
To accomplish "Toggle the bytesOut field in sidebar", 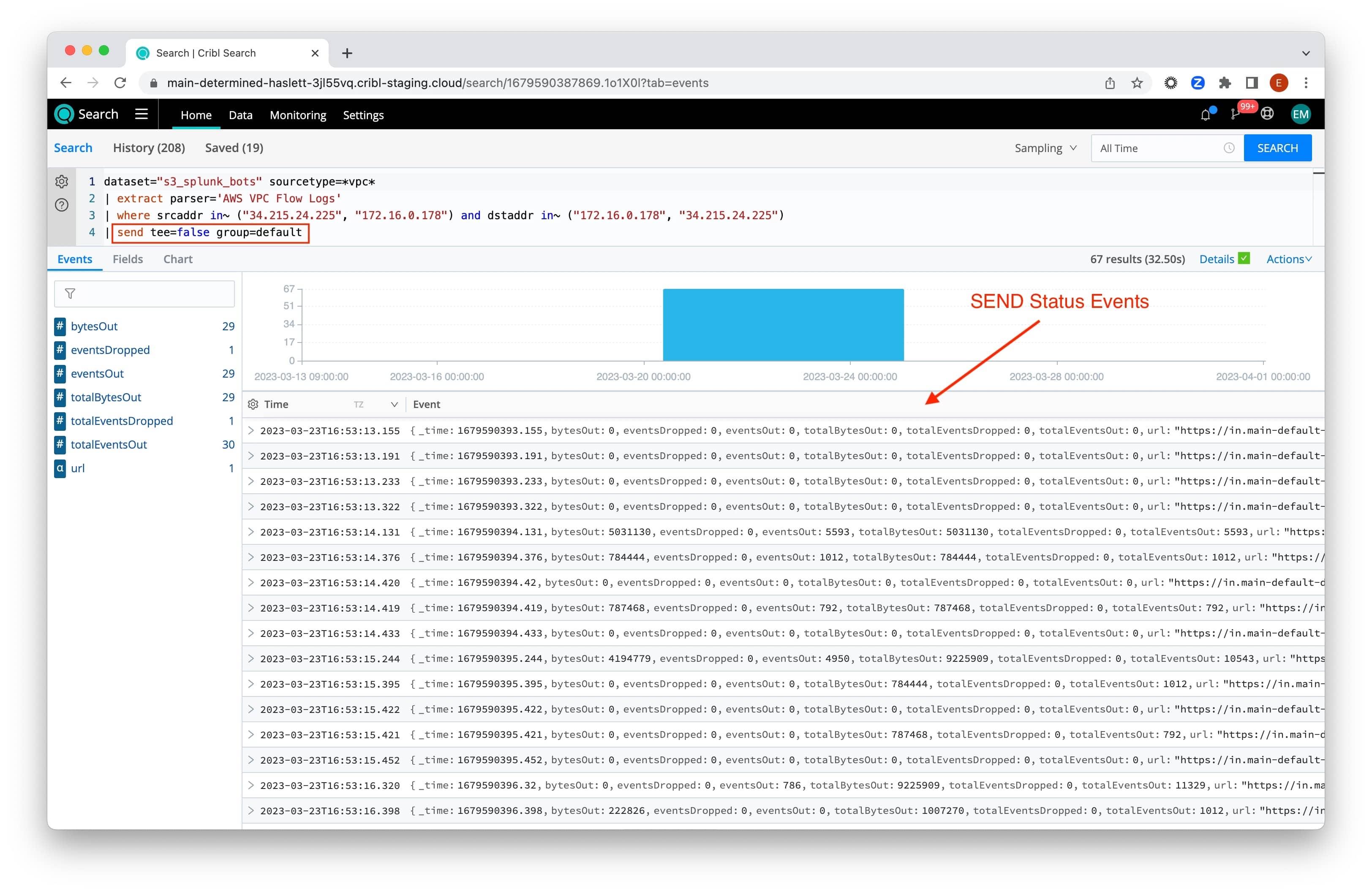I will click(x=94, y=326).
